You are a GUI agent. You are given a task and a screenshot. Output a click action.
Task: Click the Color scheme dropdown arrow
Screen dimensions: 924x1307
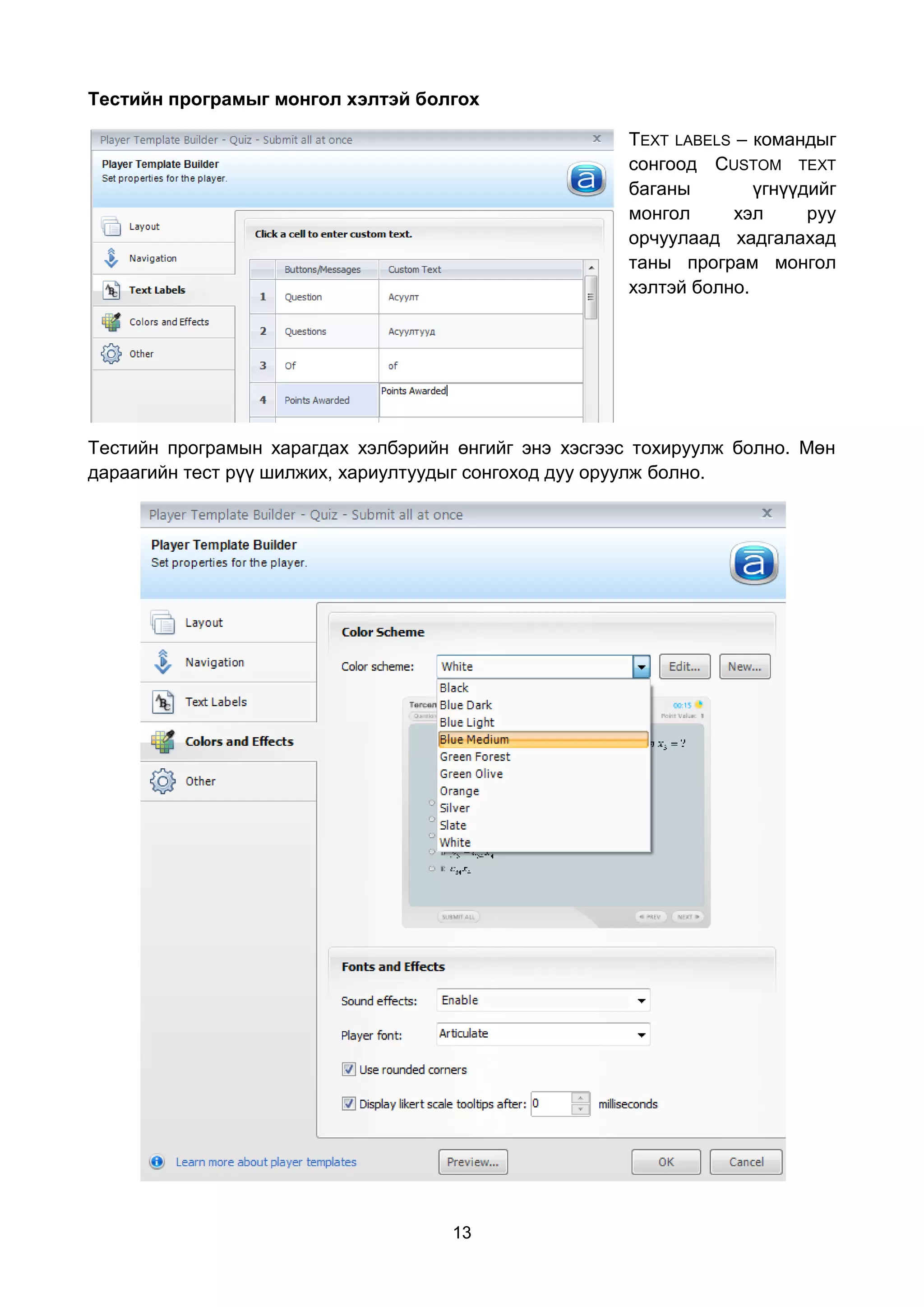click(641, 667)
